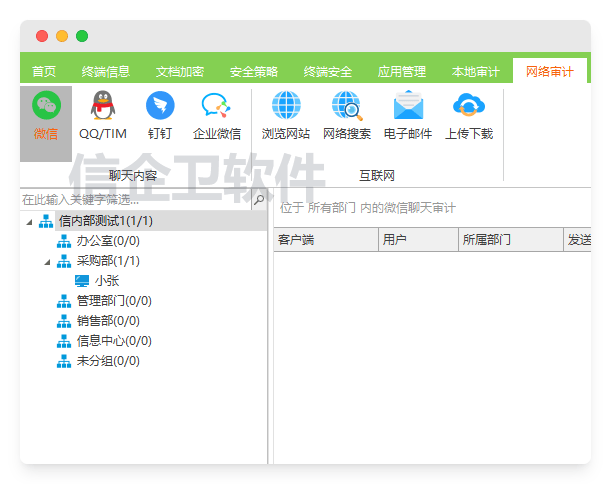The height and width of the screenshot is (484, 611).
Task: Sort by the 客户端 column header
Action: [324, 240]
